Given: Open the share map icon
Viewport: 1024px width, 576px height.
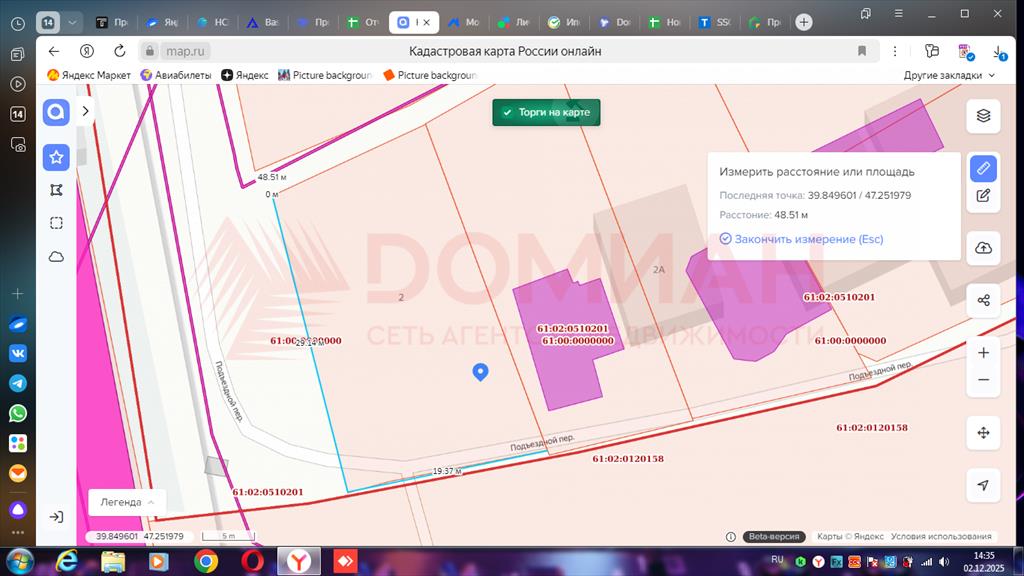Looking at the screenshot, I should coord(983,300).
